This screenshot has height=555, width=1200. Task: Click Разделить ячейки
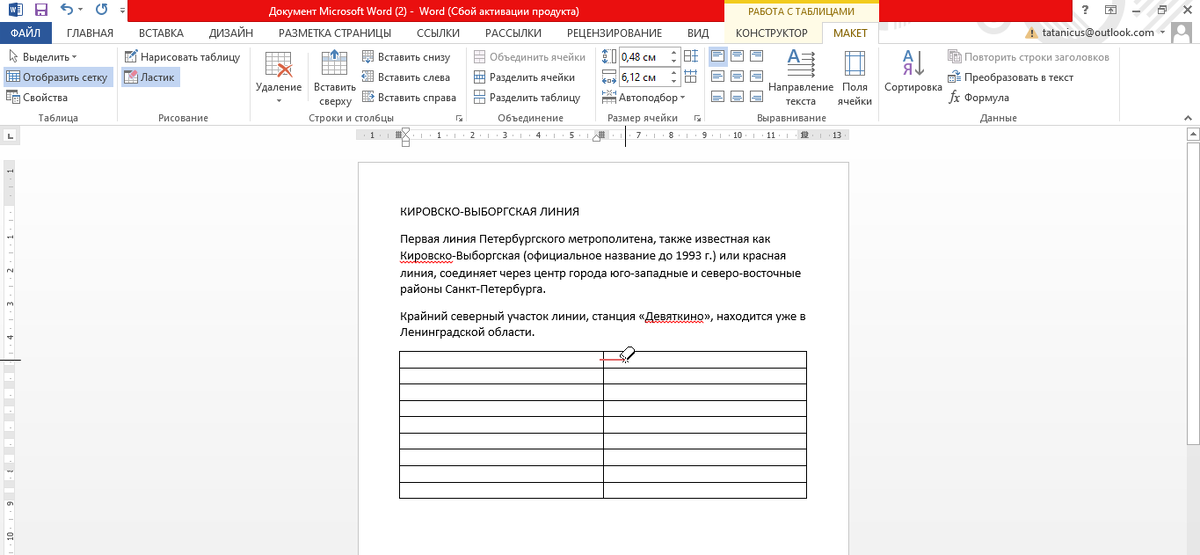coord(524,77)
